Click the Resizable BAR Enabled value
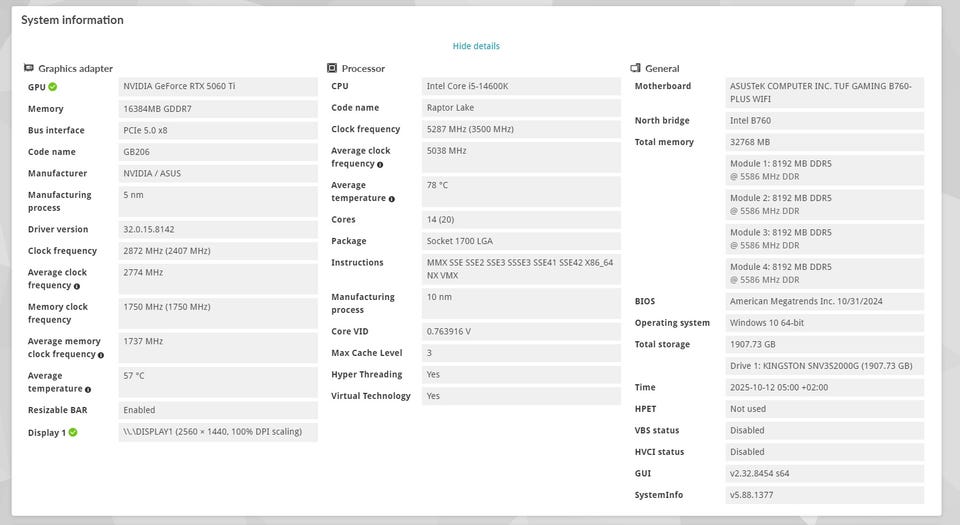The width and height of the screenshot is (960, 525). coord(218,410)
